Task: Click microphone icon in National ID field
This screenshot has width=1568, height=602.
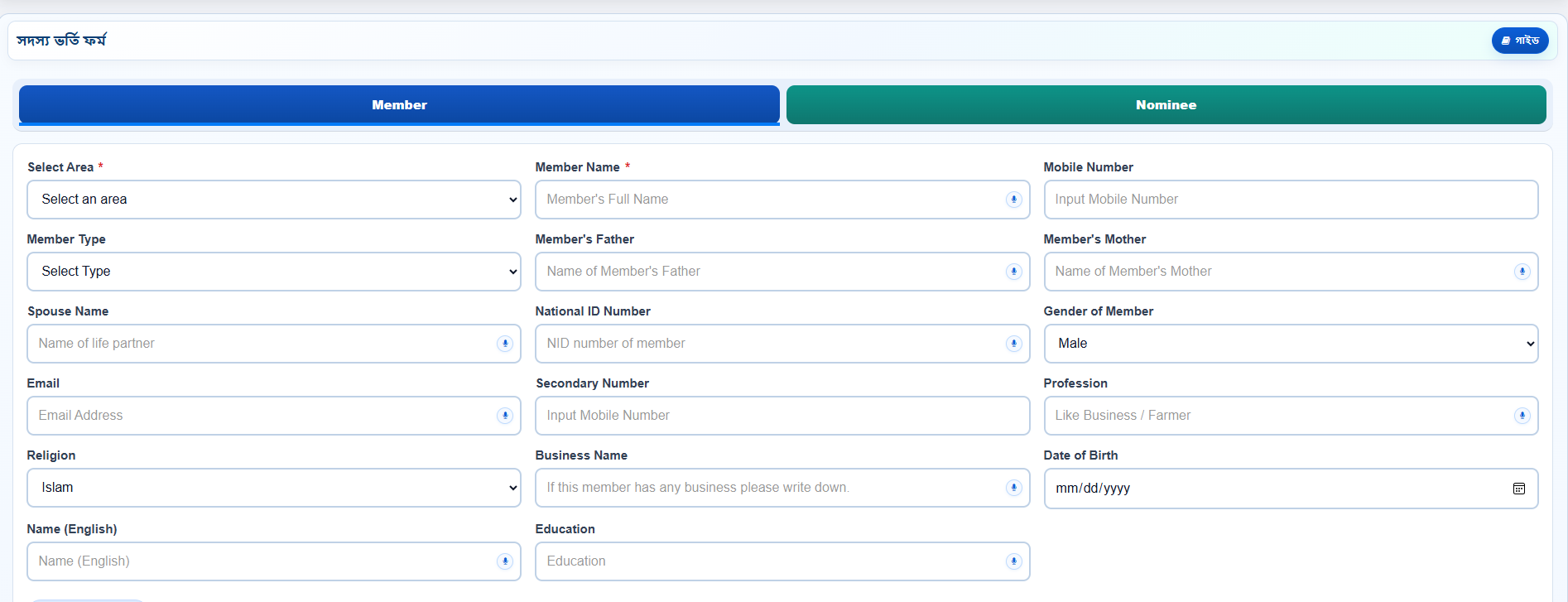Action: click(1013, 344)
